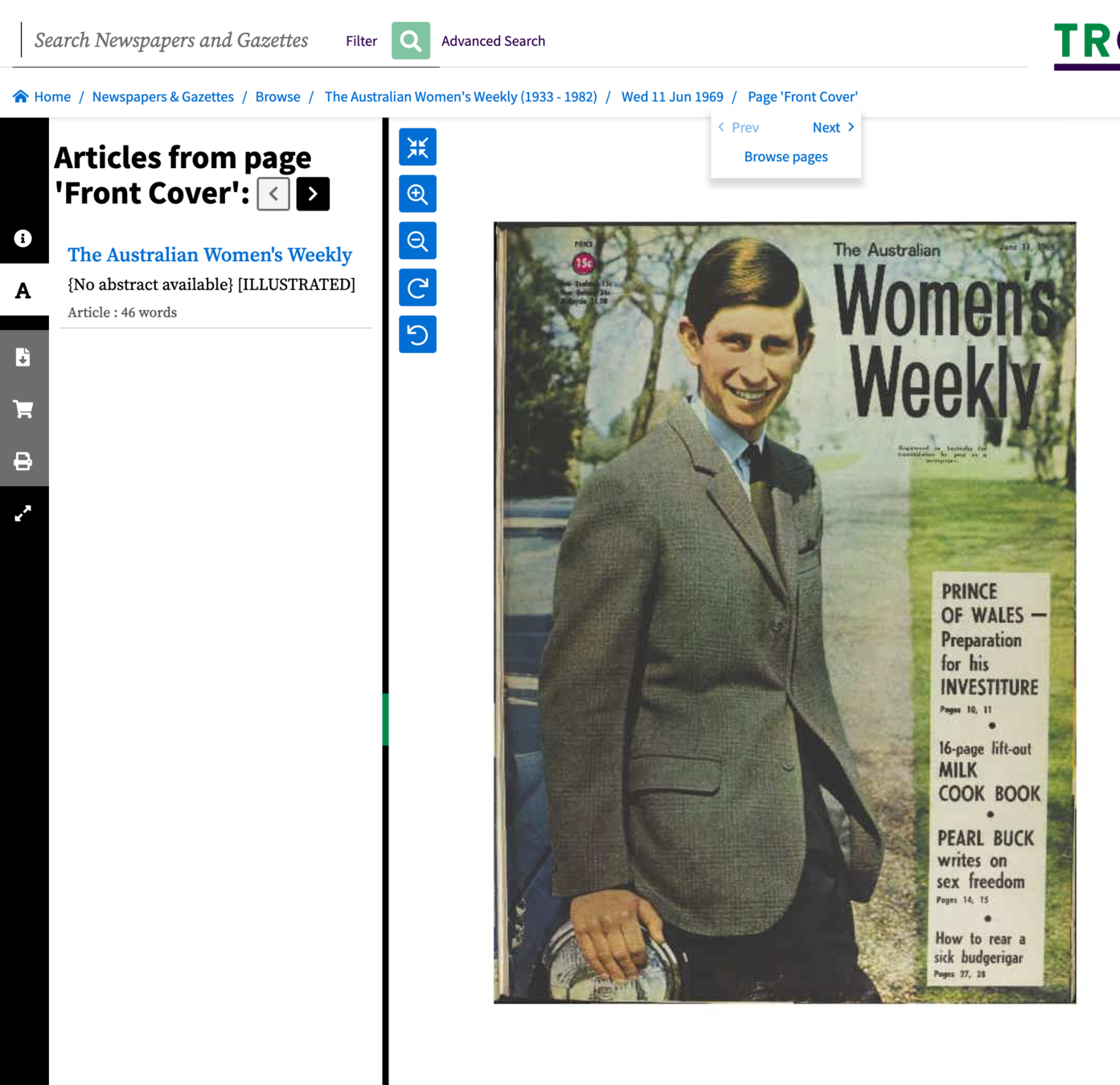Click previous page articles arrow button
The height and width of the screenshot is (1085, 1120).
point(273,194)
